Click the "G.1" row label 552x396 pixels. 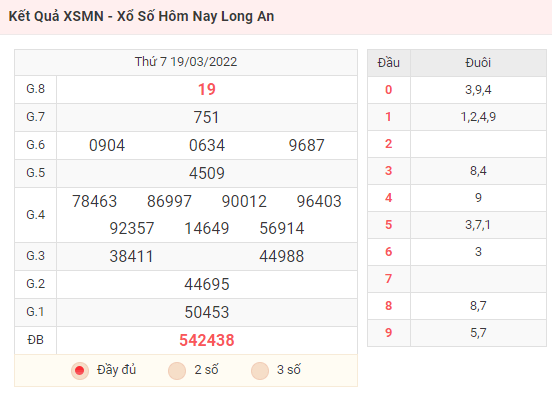point(36,312)
